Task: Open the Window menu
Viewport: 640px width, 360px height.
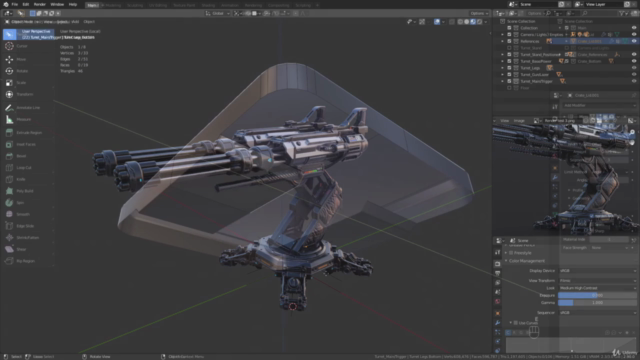Action: tap(57, 4)
